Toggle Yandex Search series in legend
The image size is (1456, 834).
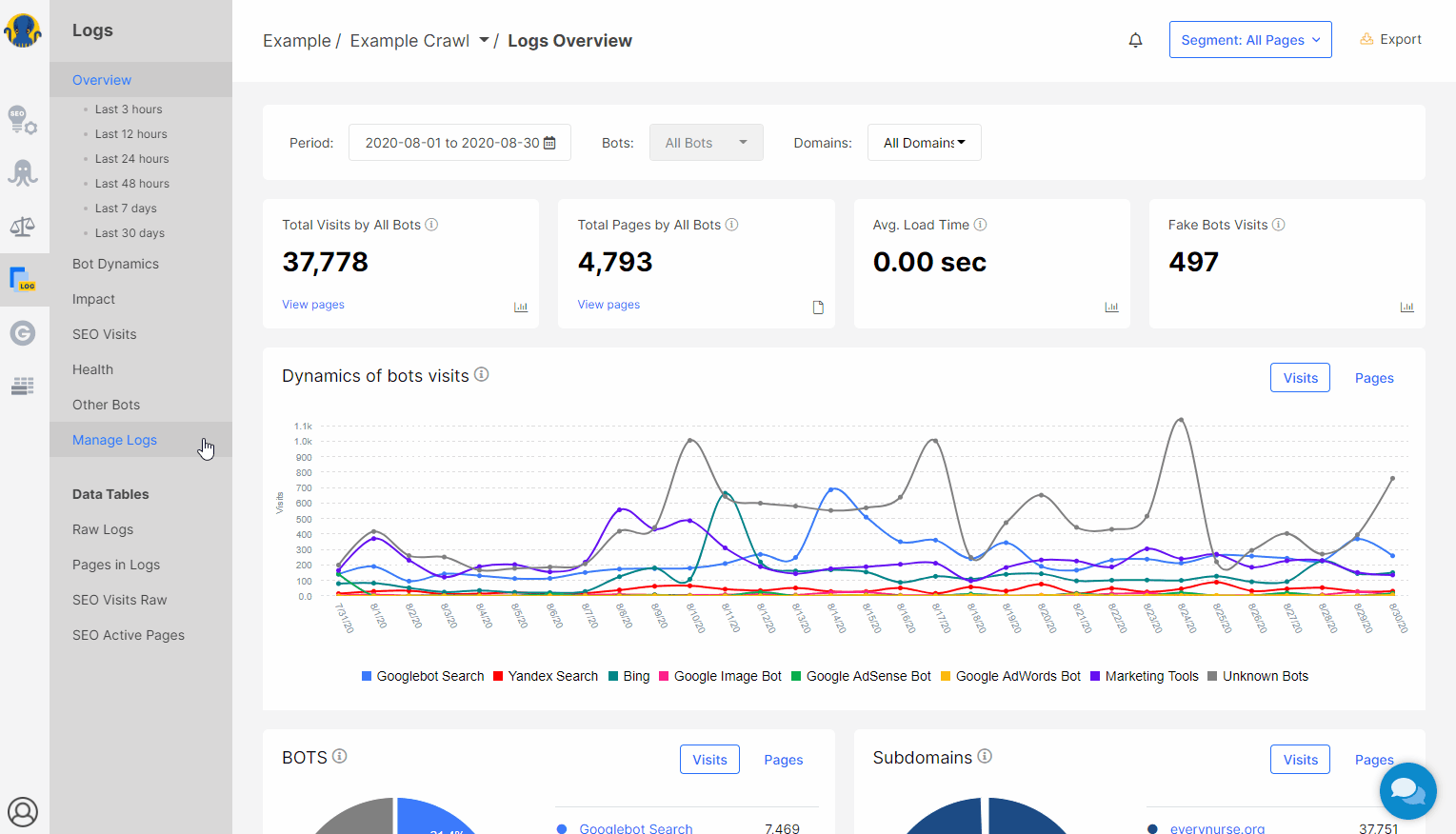546,676
